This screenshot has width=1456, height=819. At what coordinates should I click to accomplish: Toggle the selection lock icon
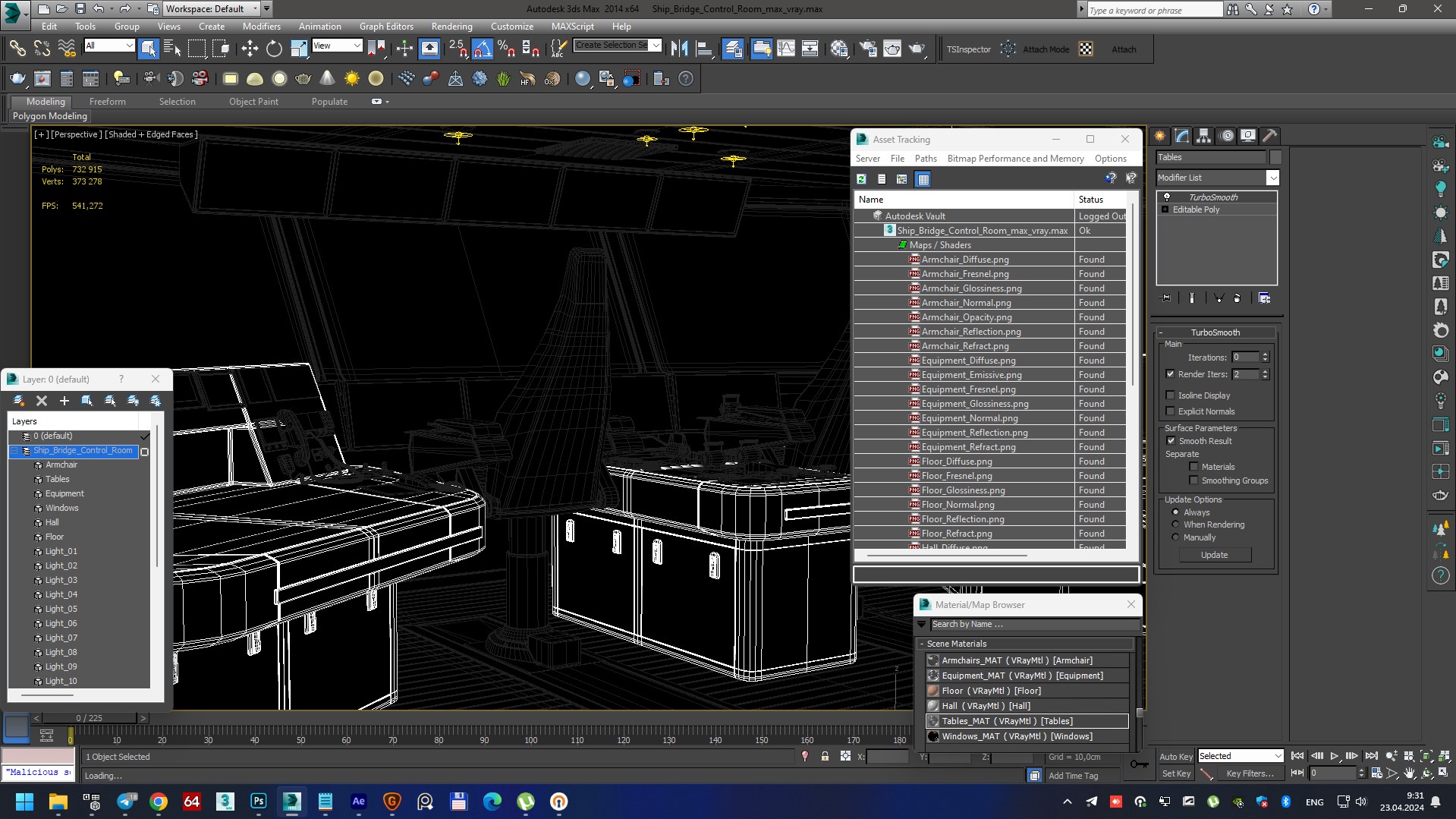(x=825, y=756)
